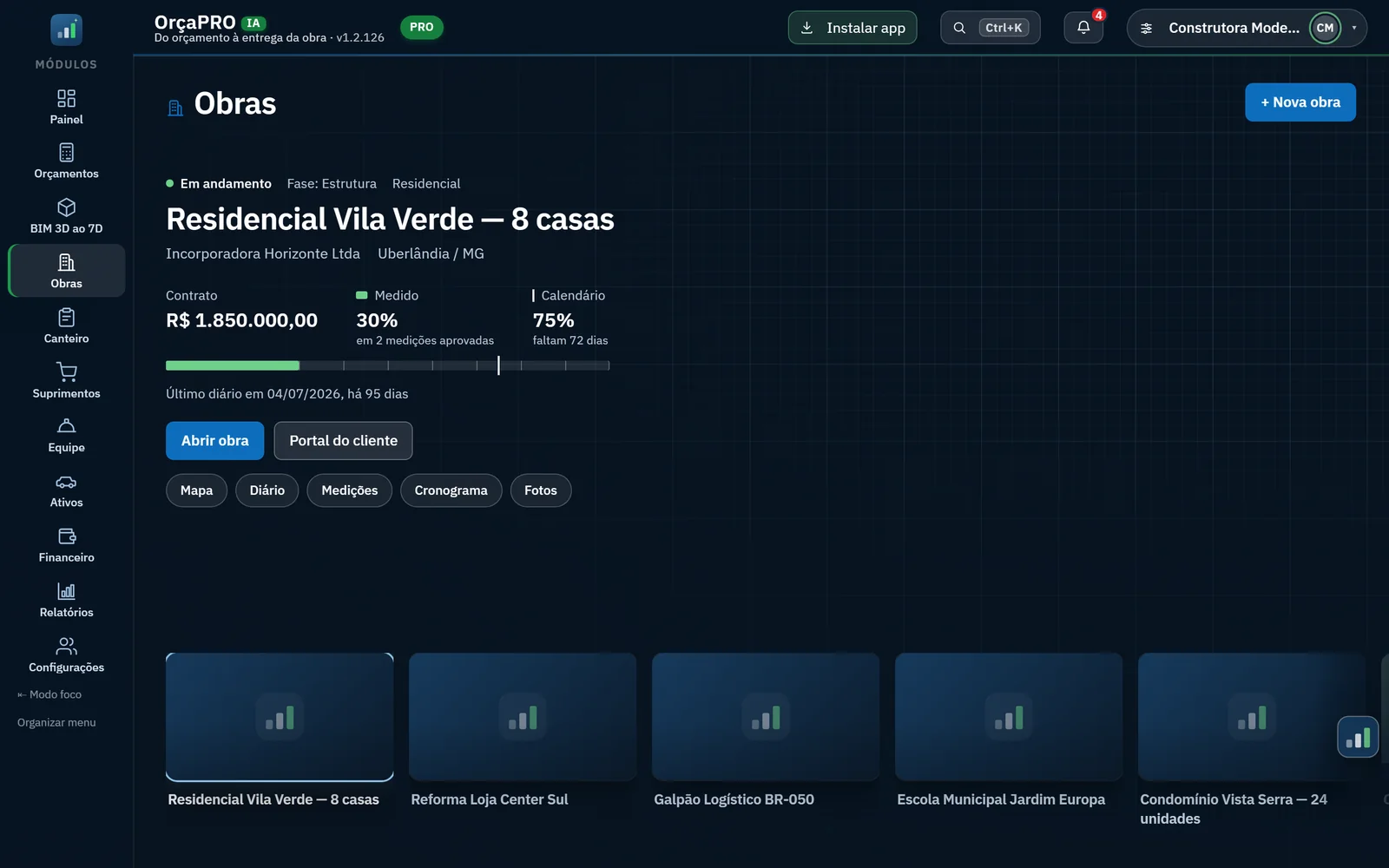Open the Canteiro module
Image resolution: width=1389 pixels, height=868 pixels.
66,325
